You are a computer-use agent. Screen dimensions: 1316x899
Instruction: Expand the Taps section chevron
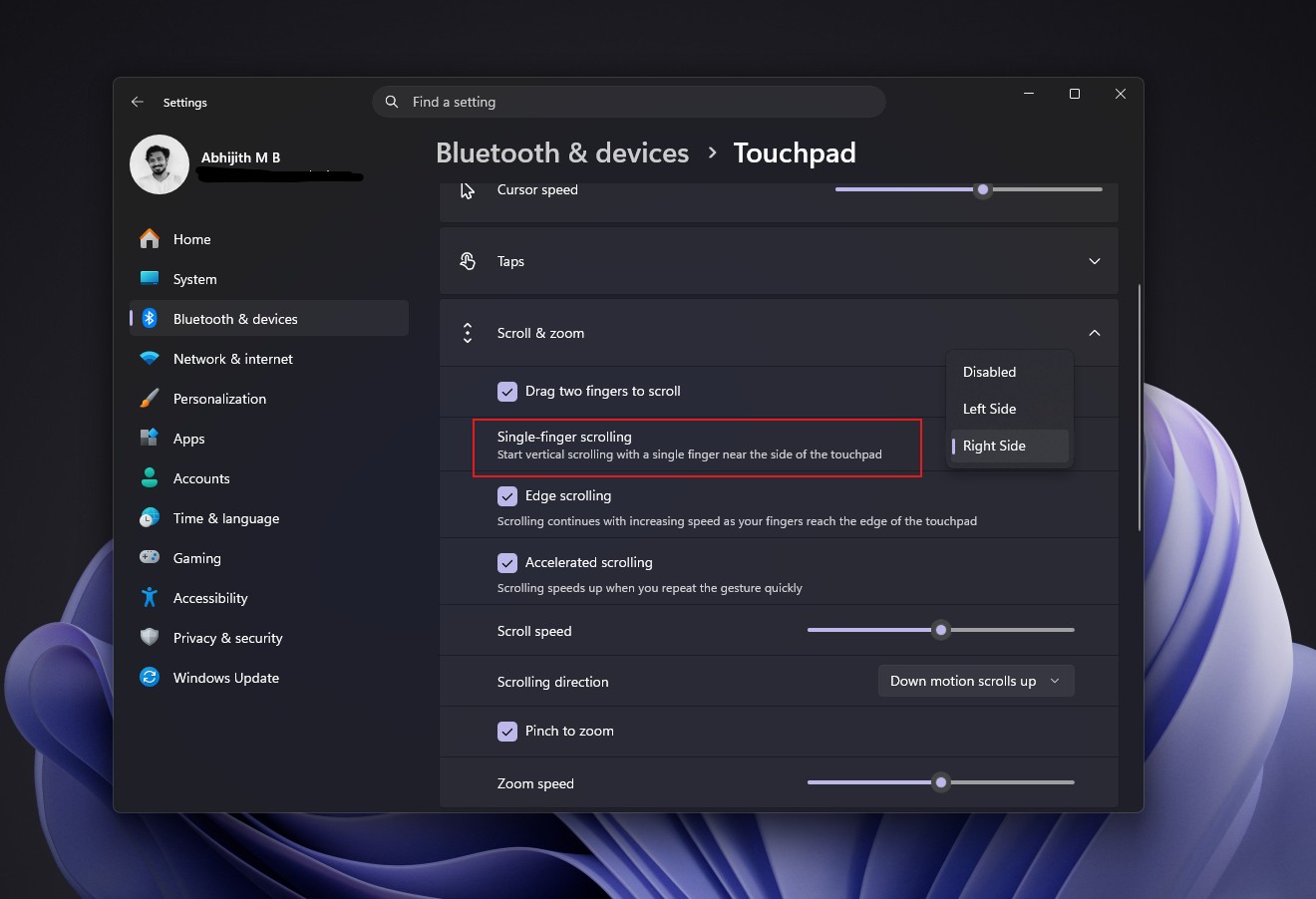(1095, 261)
